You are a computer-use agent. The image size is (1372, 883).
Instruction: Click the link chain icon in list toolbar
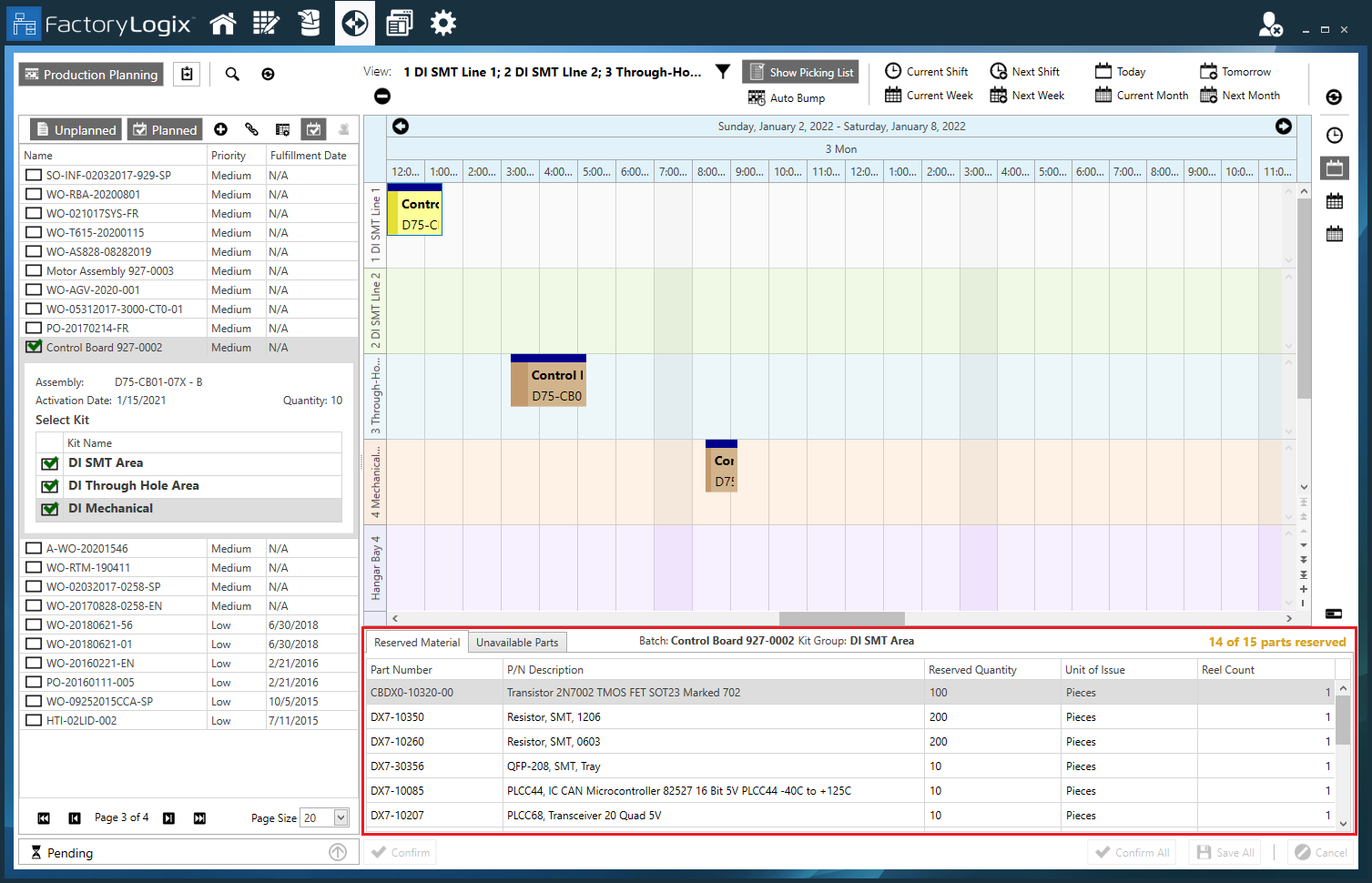tap(251, 129)
